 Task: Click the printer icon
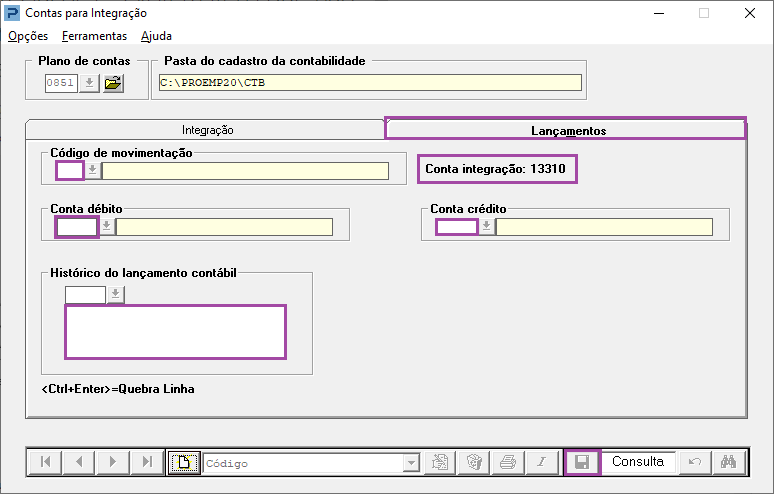point(508,462)
